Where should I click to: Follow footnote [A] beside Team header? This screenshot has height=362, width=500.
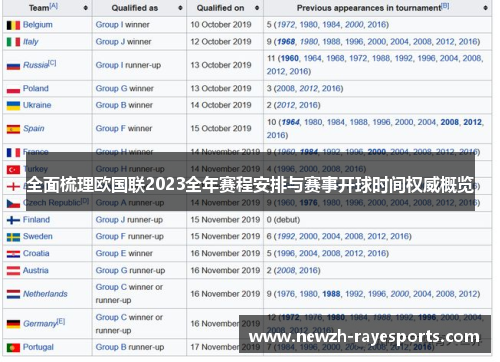coord(54,6)
